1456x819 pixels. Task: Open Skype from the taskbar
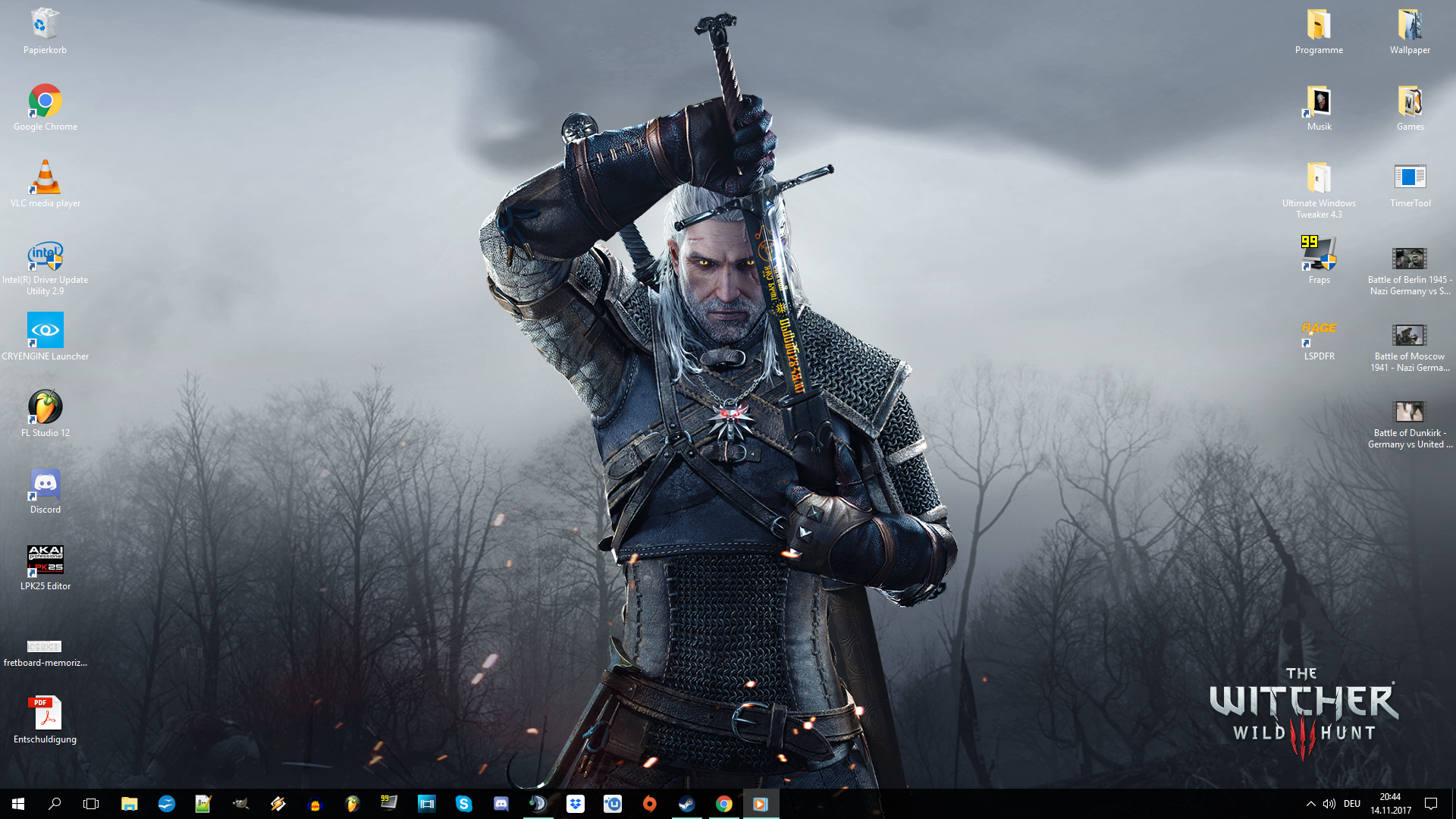(x=464, y=804)
